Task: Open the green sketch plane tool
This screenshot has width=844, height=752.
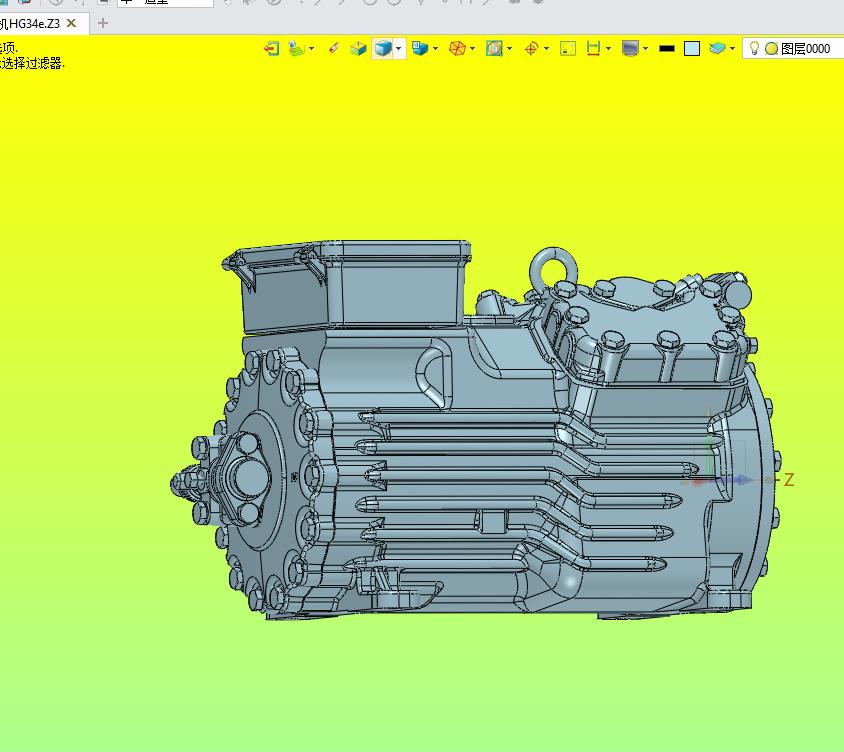Action: [296, 49]
